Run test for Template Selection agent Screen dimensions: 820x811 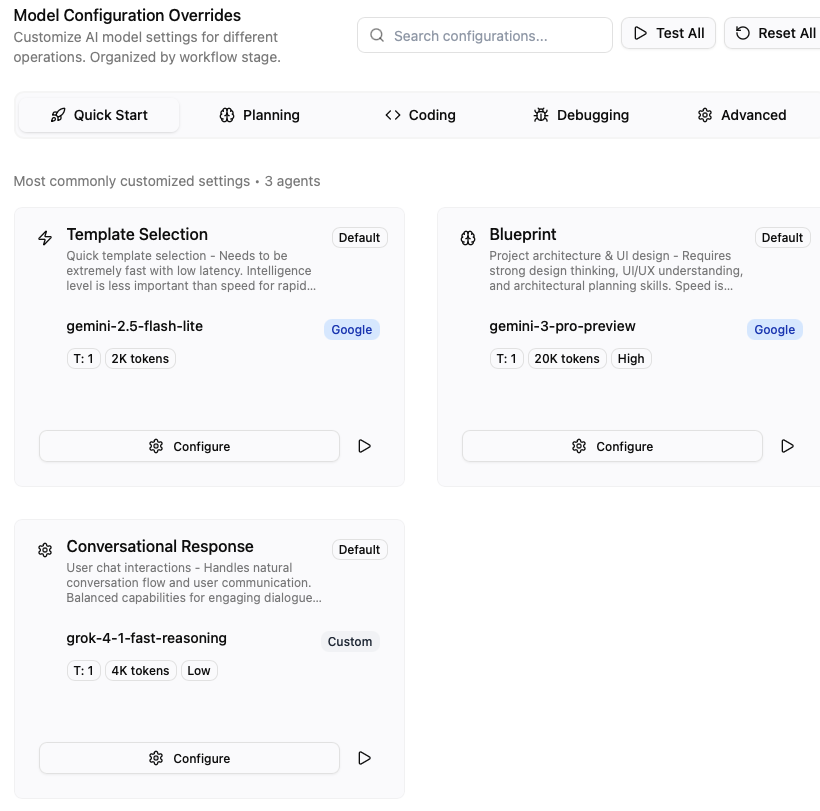pyautogui.click(x=364, y=446)
